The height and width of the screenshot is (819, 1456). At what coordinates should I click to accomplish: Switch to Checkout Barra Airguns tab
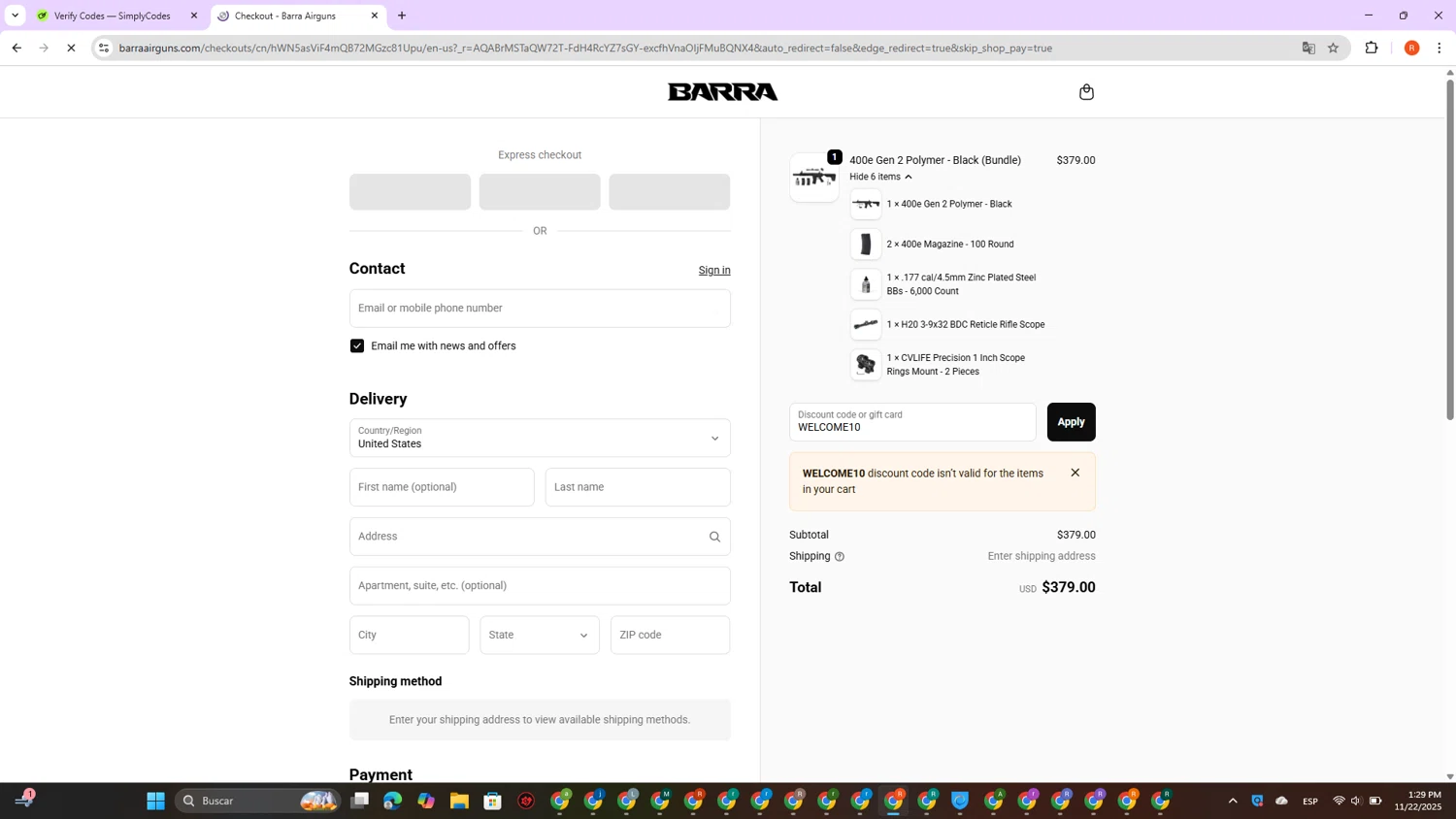[297, 16]
